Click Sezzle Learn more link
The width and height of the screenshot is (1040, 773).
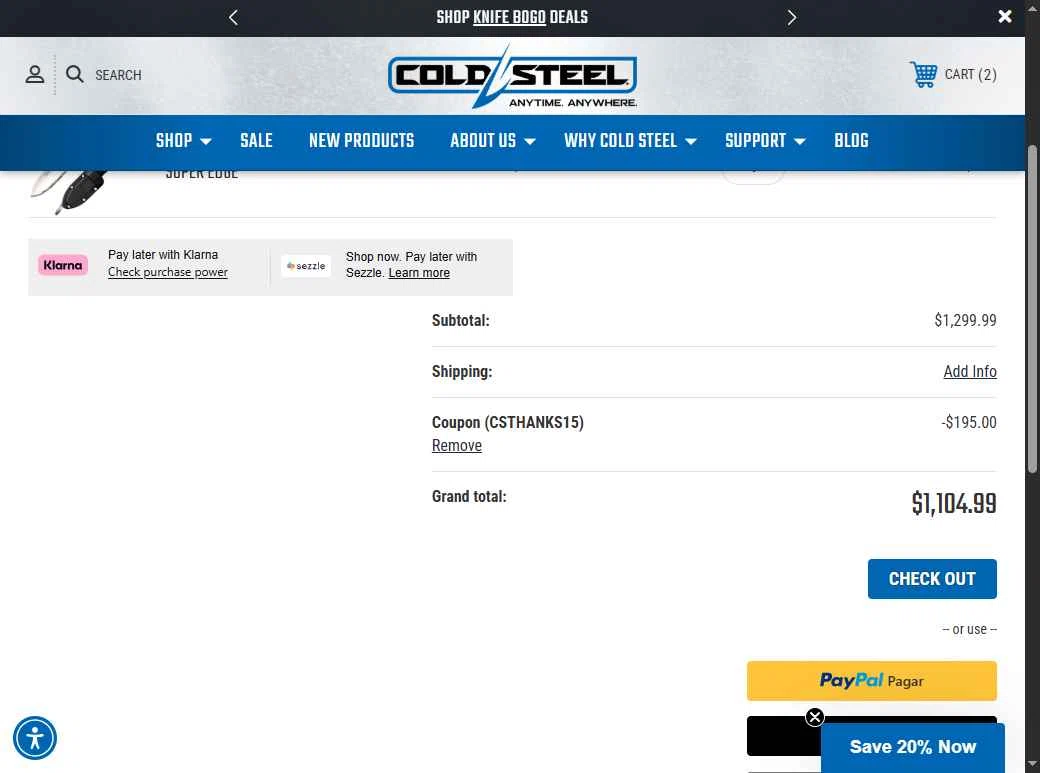point(419,273)
